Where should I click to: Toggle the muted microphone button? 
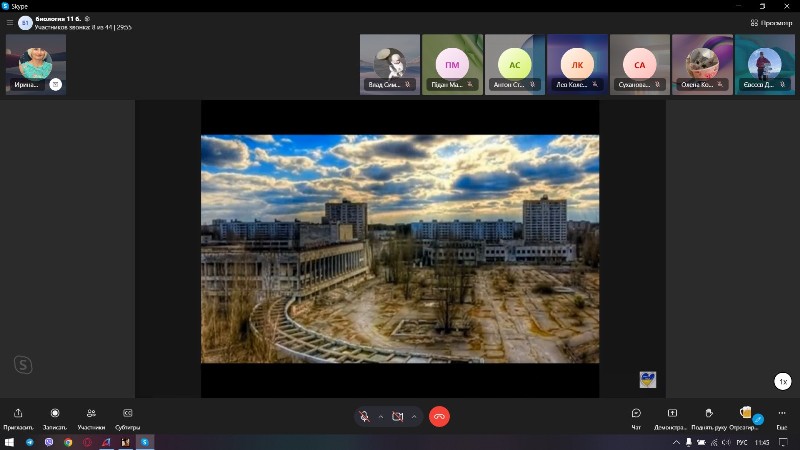pyautogui.click(x=365, y=416)
